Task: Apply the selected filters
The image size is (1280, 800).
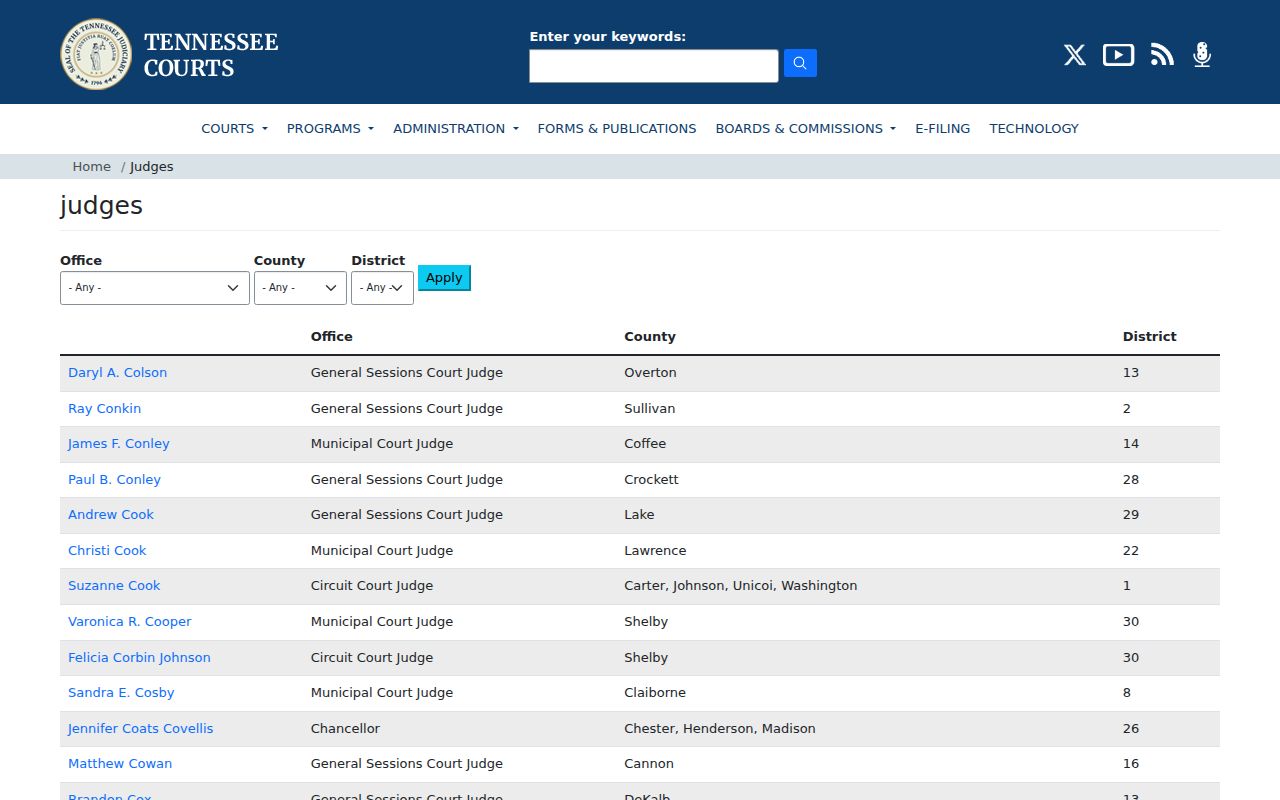Action: click(444, 278)
